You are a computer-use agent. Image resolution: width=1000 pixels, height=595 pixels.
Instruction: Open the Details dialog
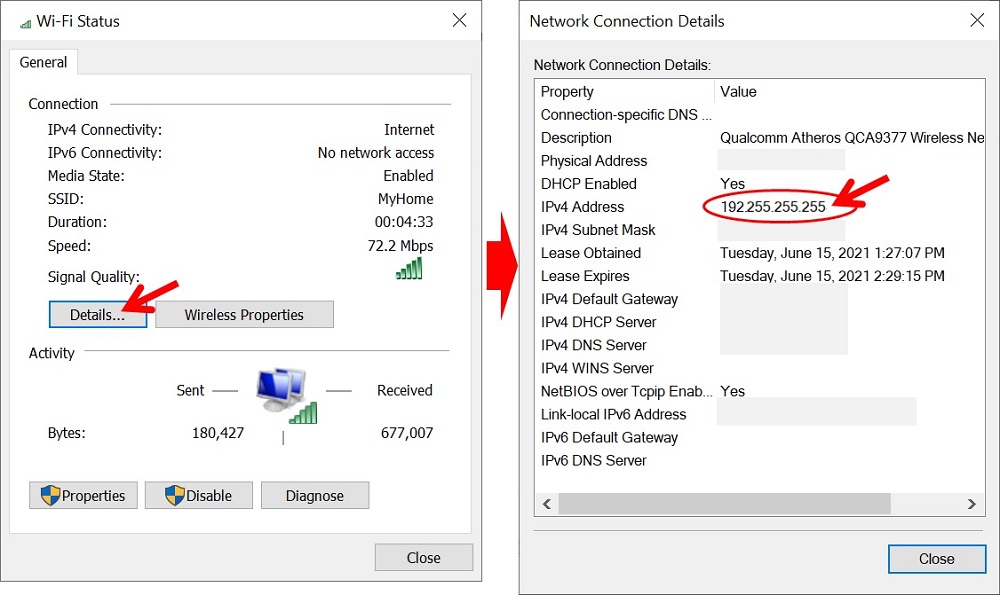(97, 314)
